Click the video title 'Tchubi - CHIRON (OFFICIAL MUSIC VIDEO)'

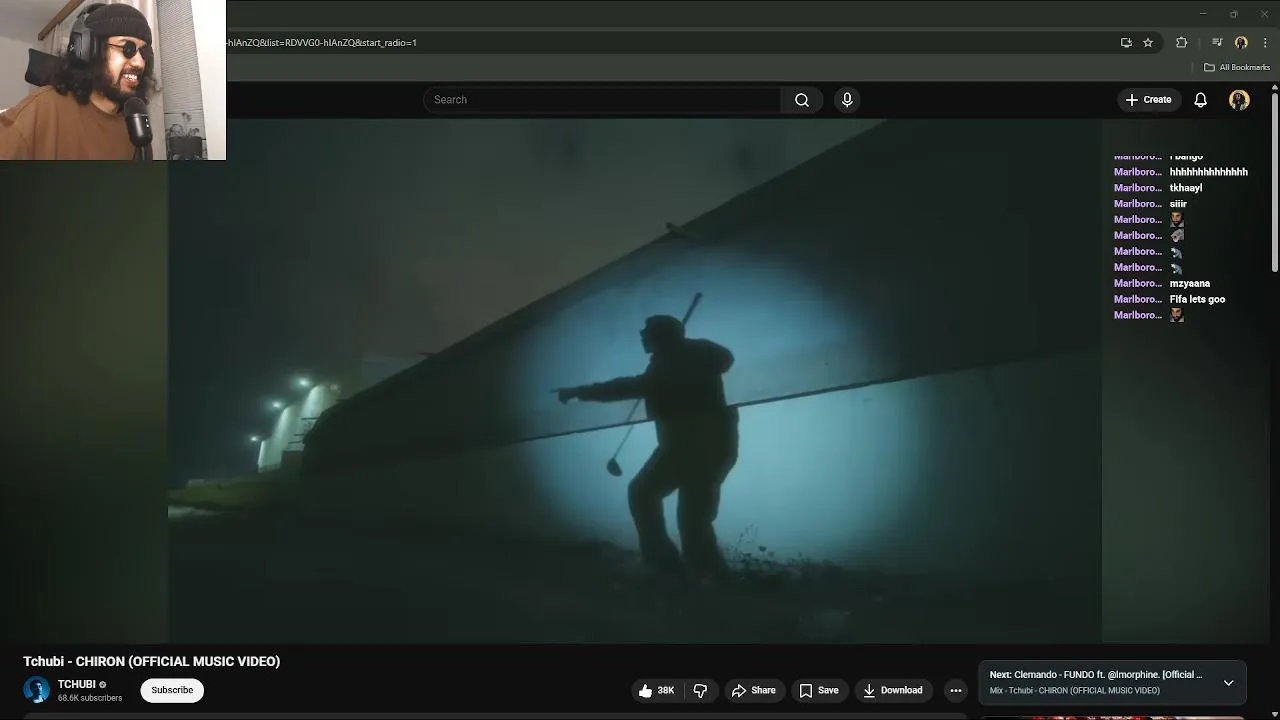(152, 661)
